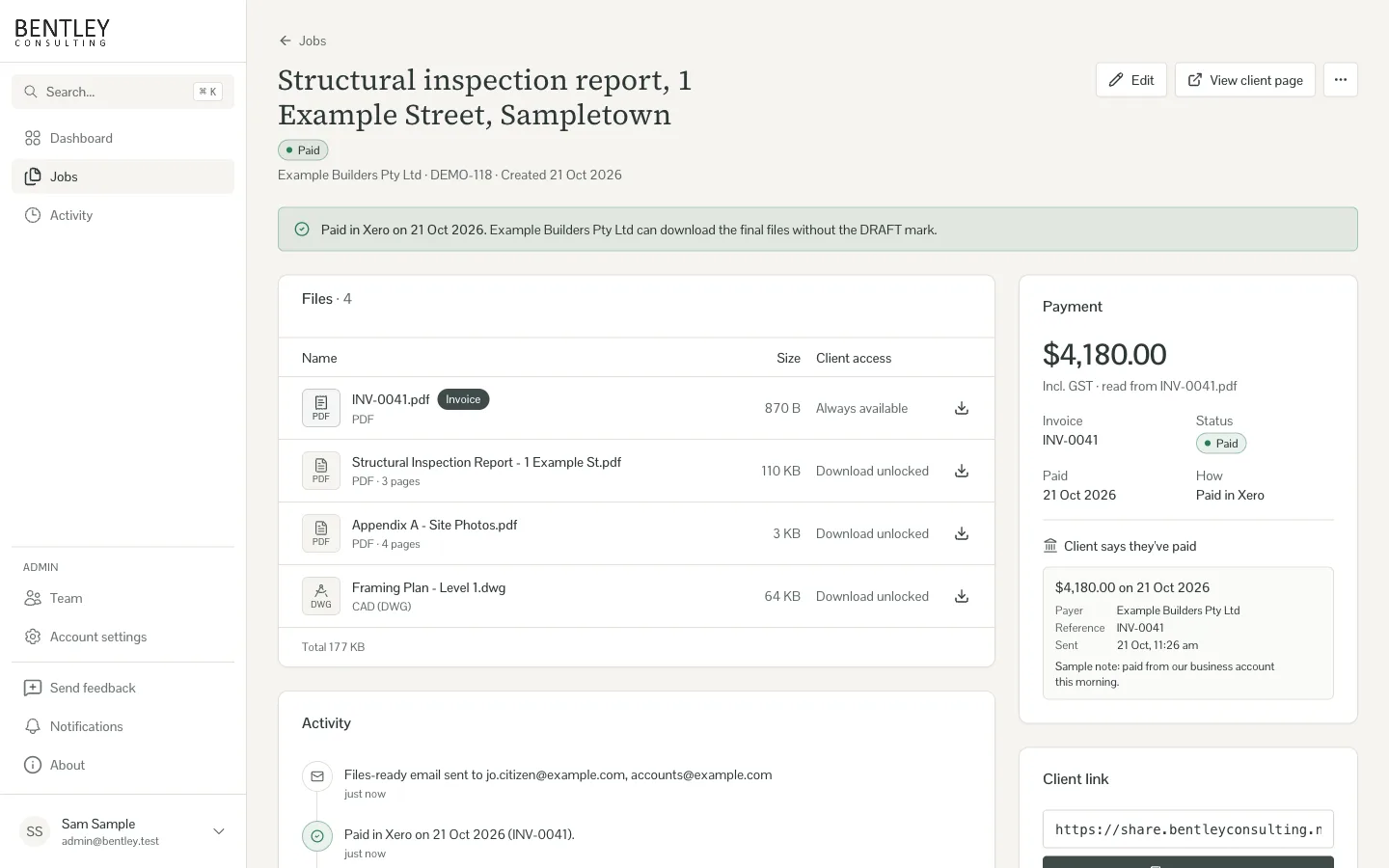The image size is (1389, 868).
Task: Click 'Total 177 KB' footer text
Action: [333, 647]
